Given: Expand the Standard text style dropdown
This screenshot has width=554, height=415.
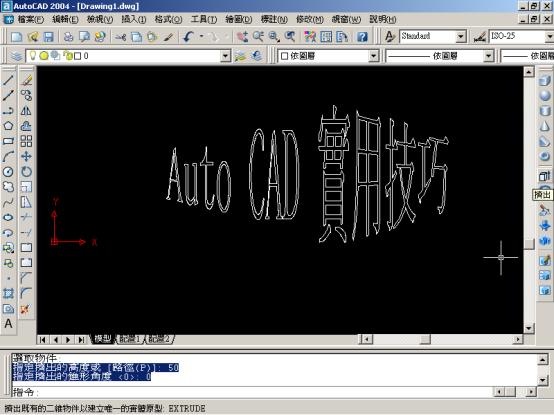Looking at the screenshot, I should (460, 36).
